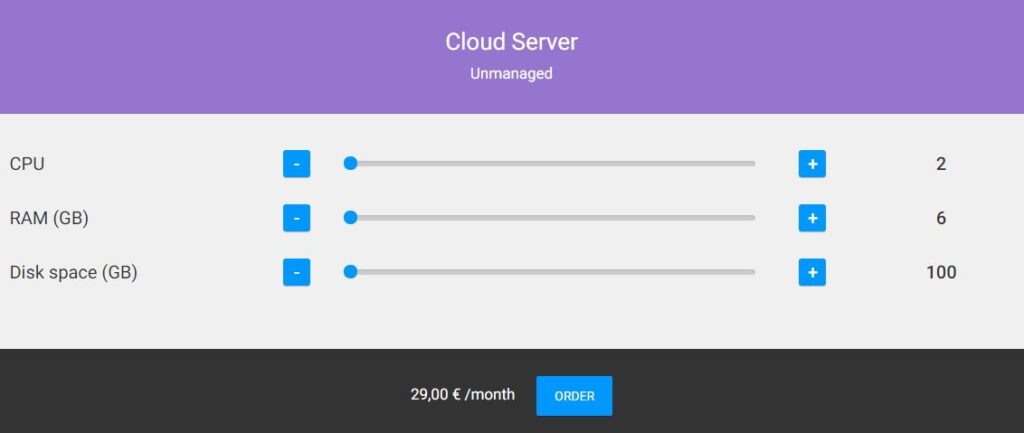Reduce Disk space with minus button
Screen dimensions: 1024x433
pos(296,272)
